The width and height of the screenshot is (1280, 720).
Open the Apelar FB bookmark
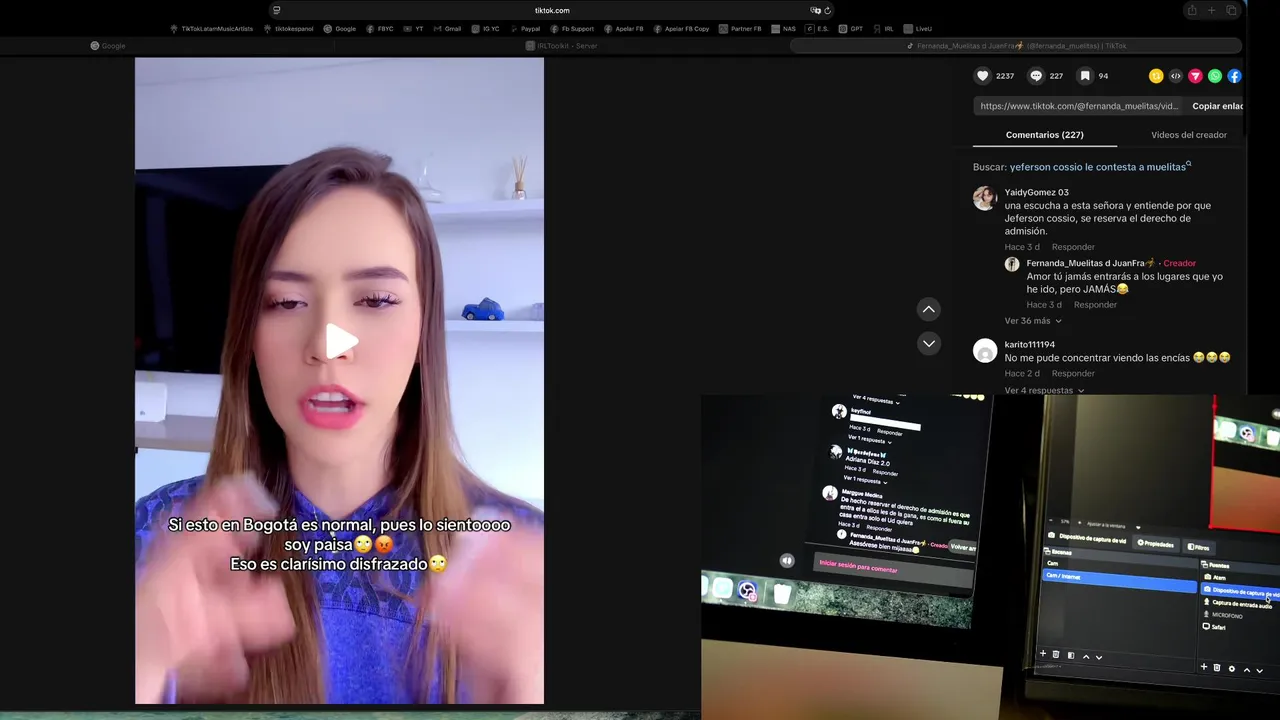(624, 29)
